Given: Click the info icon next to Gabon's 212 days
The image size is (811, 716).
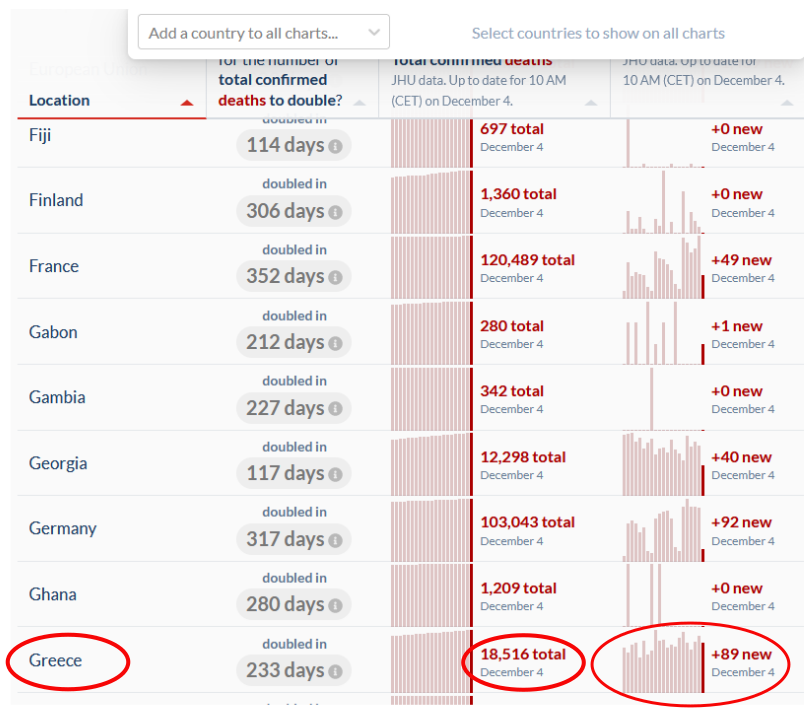Looking at the screenshot, I should pos(336,344).
